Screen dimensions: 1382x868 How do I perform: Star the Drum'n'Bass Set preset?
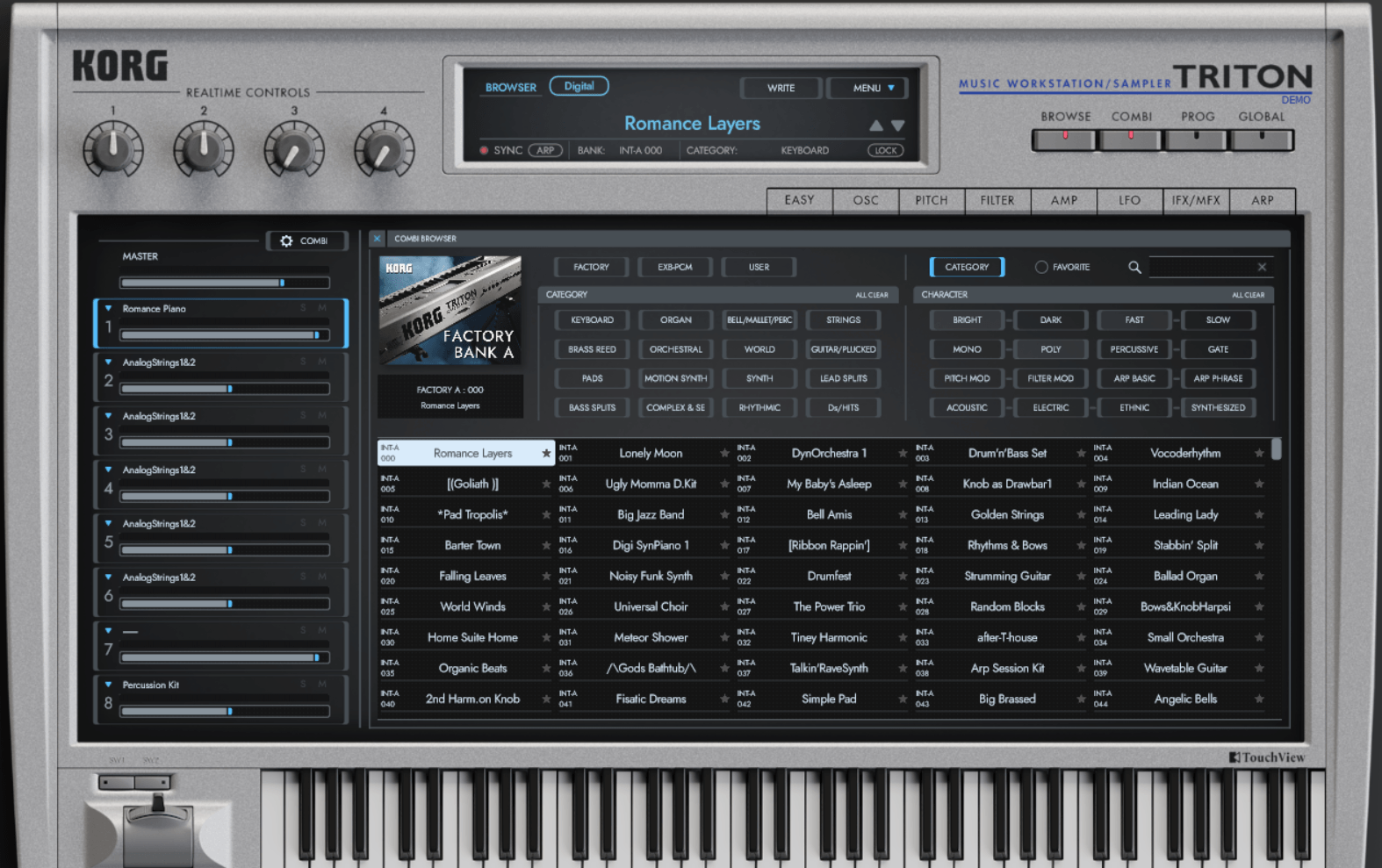(1081, 454)
